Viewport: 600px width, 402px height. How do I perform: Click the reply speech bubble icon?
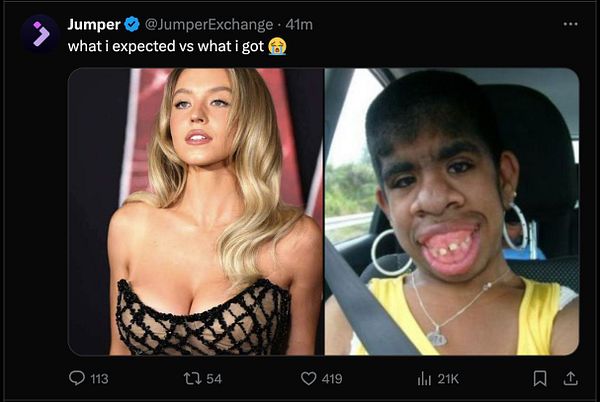[77, 378]
